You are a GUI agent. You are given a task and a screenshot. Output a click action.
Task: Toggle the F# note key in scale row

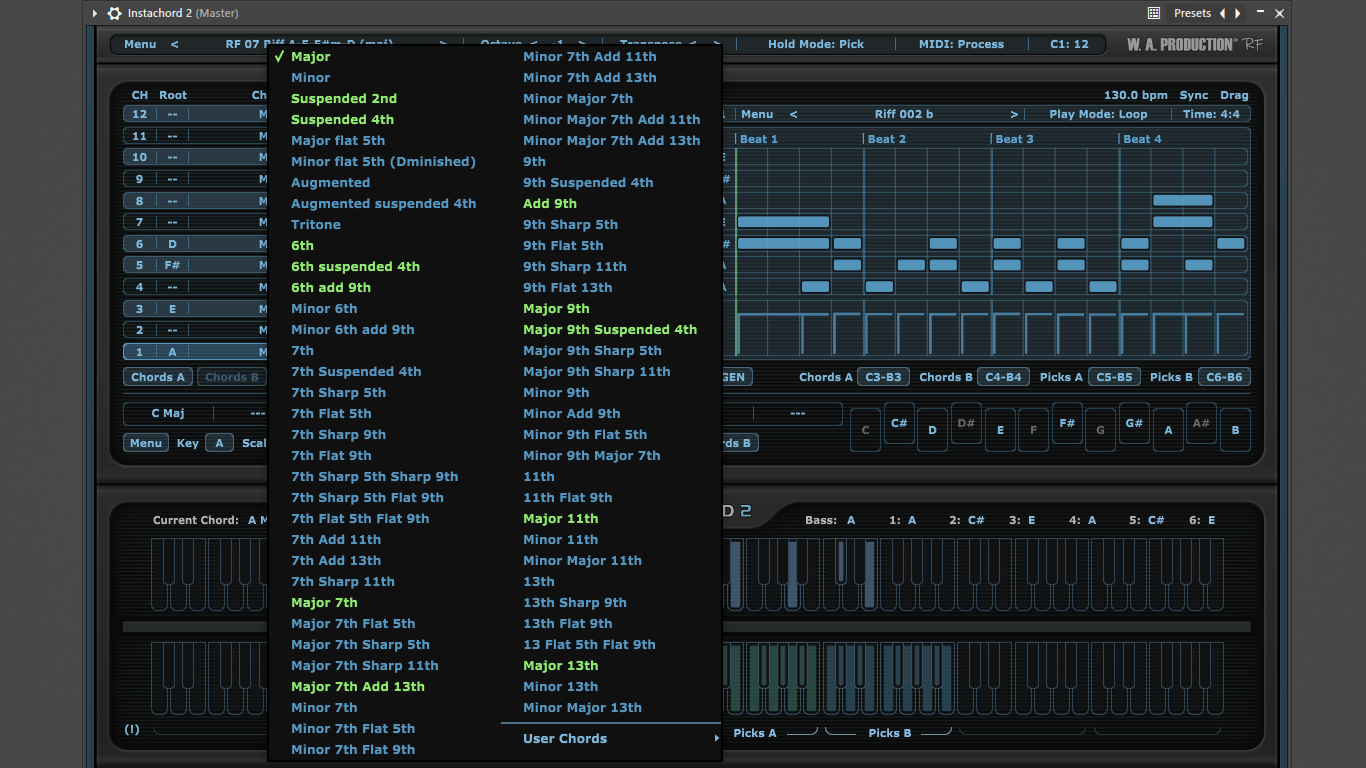coord(1067,423)
